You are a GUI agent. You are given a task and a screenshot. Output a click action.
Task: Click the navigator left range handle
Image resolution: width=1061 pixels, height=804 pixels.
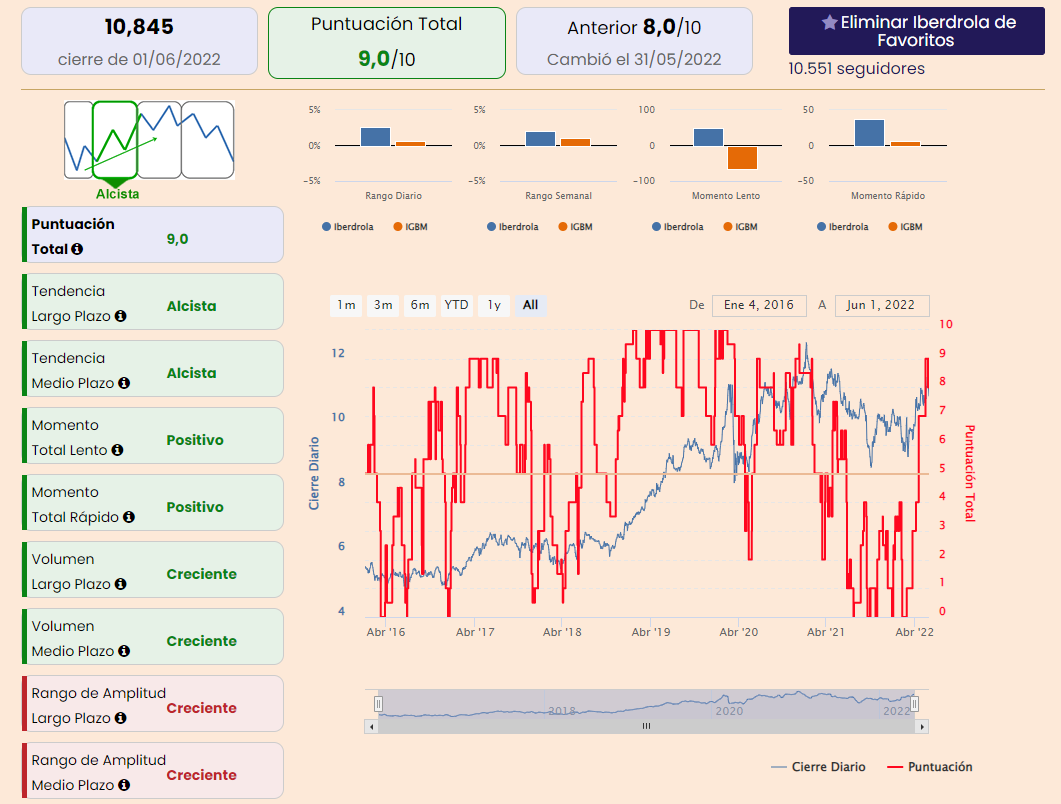(x=378, y=705)
